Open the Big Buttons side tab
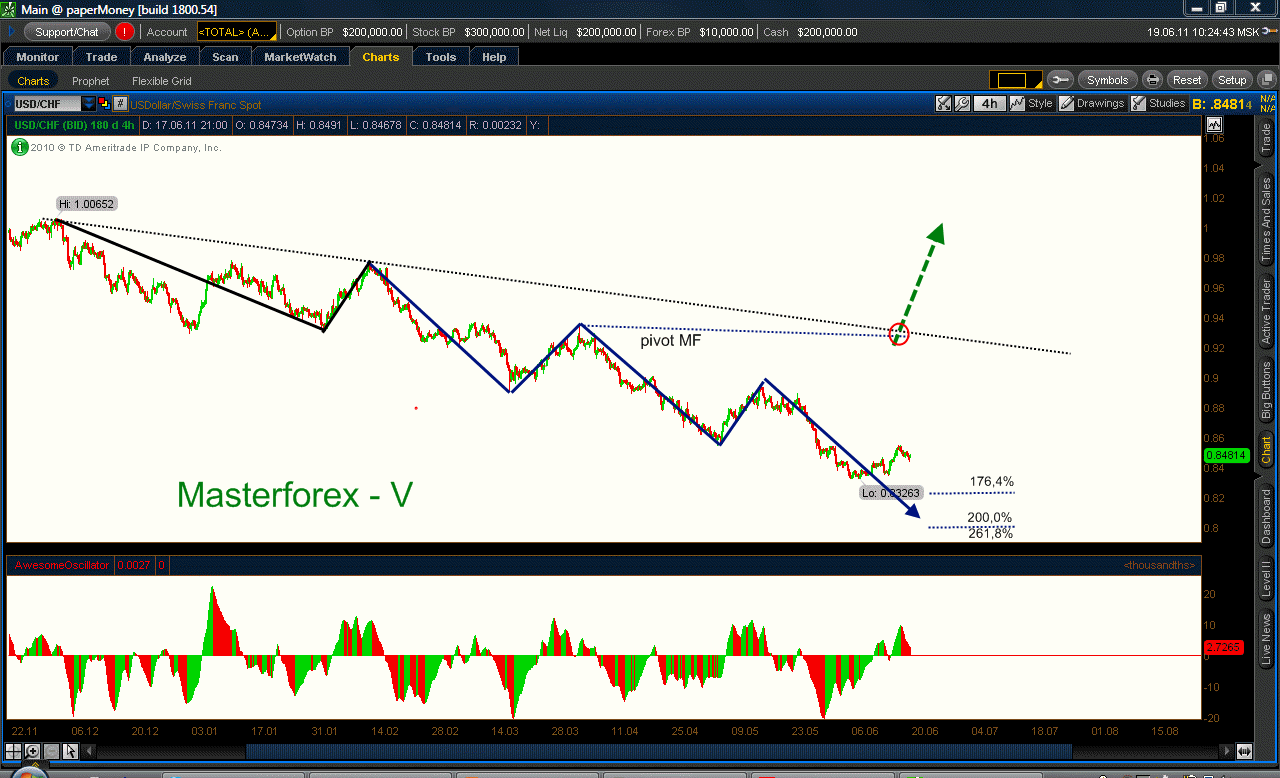This screenshot has width=1280, height=778. point(1267,391)
